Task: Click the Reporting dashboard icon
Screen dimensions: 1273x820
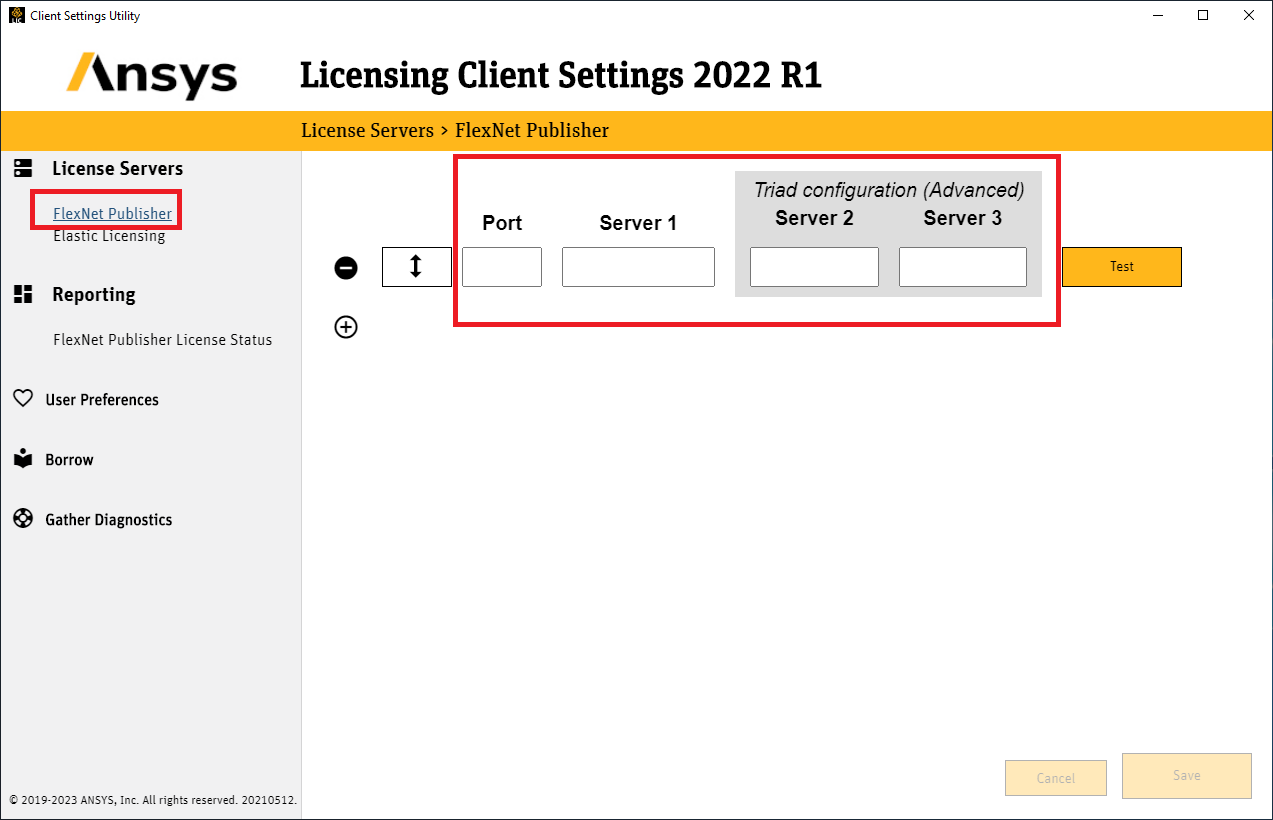Action: (23, 294)
